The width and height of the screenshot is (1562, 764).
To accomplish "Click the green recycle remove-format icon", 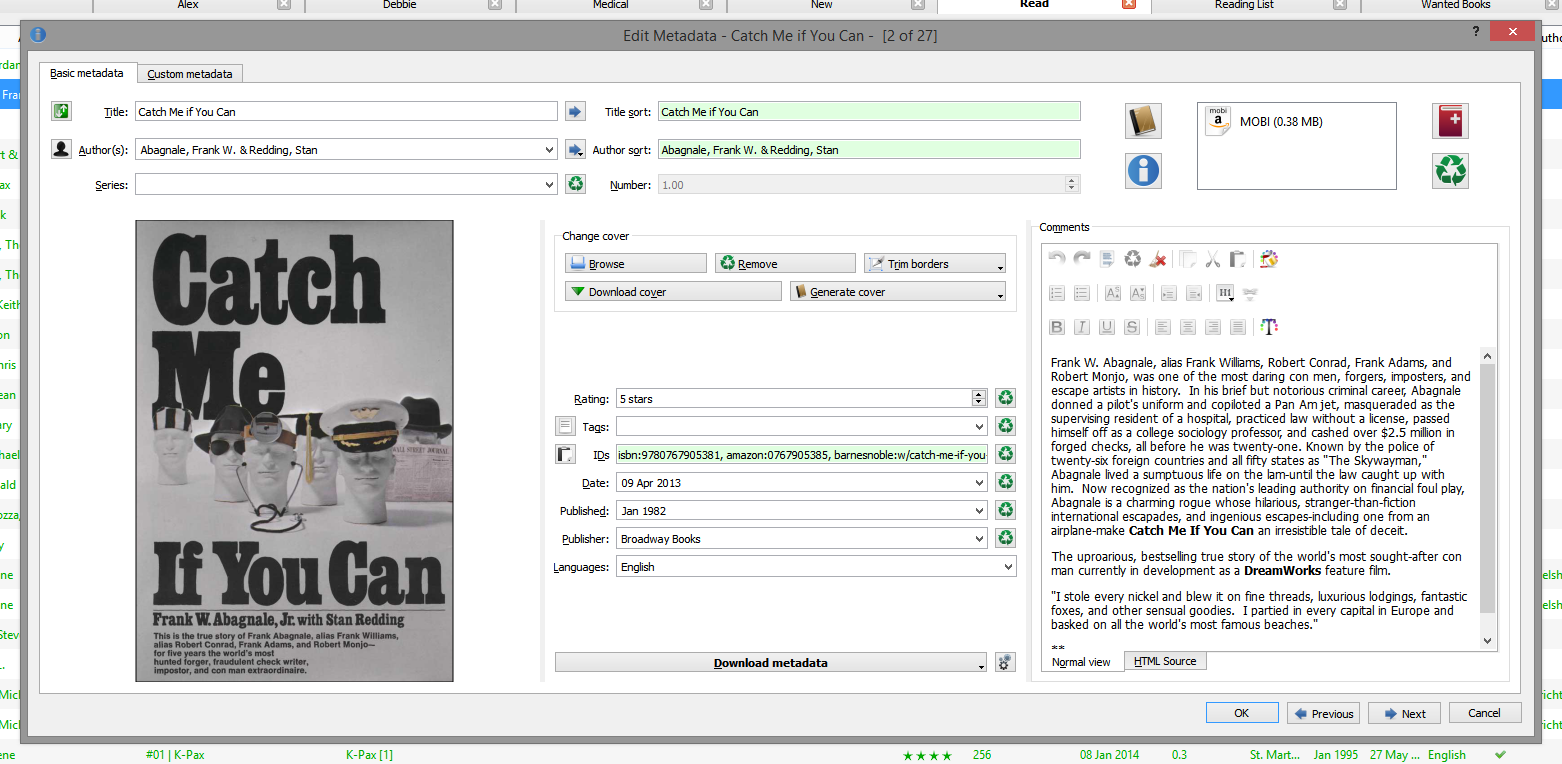I will tap(1450, 170).
